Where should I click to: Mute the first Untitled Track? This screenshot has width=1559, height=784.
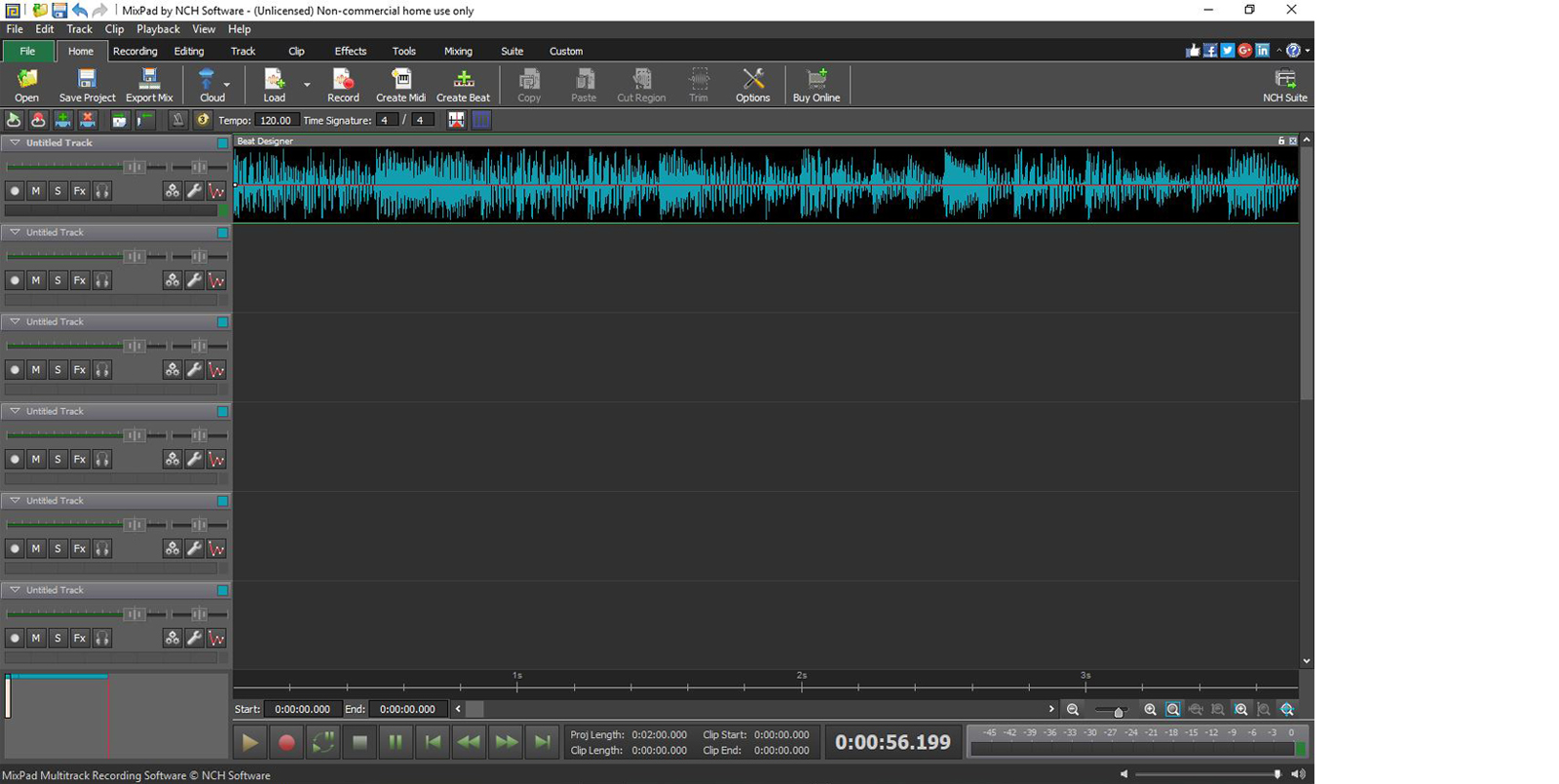pos(36,191)
